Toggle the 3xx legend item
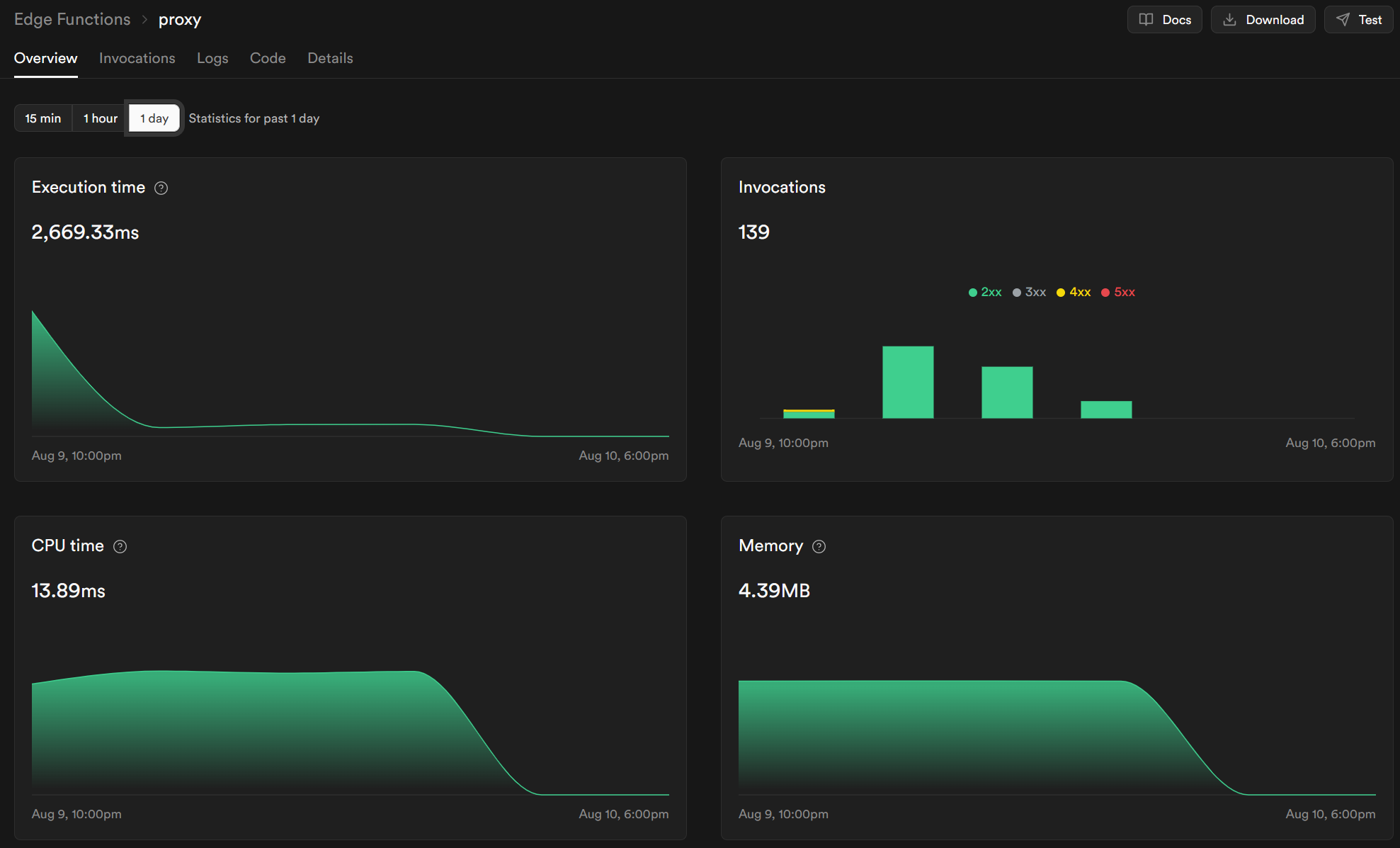The height and width of the screenshot is (848, 1400). 1030,293
